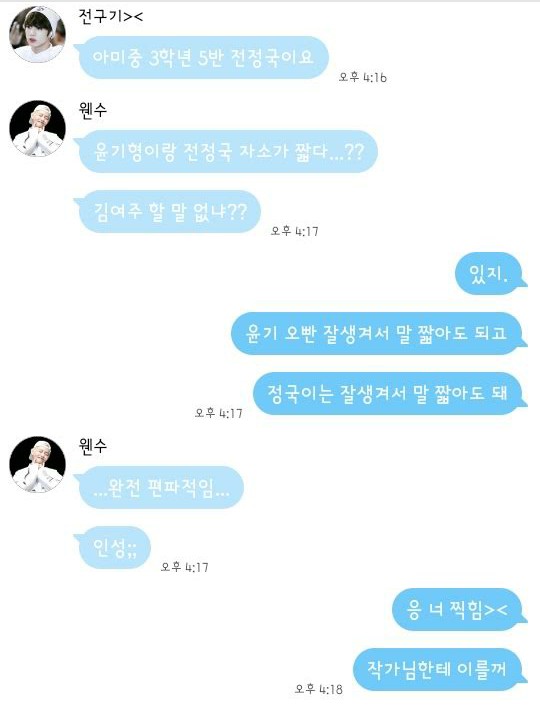Open the 전구기>< profile picture
Screen dimensions: 540x706
coord(37,34)
